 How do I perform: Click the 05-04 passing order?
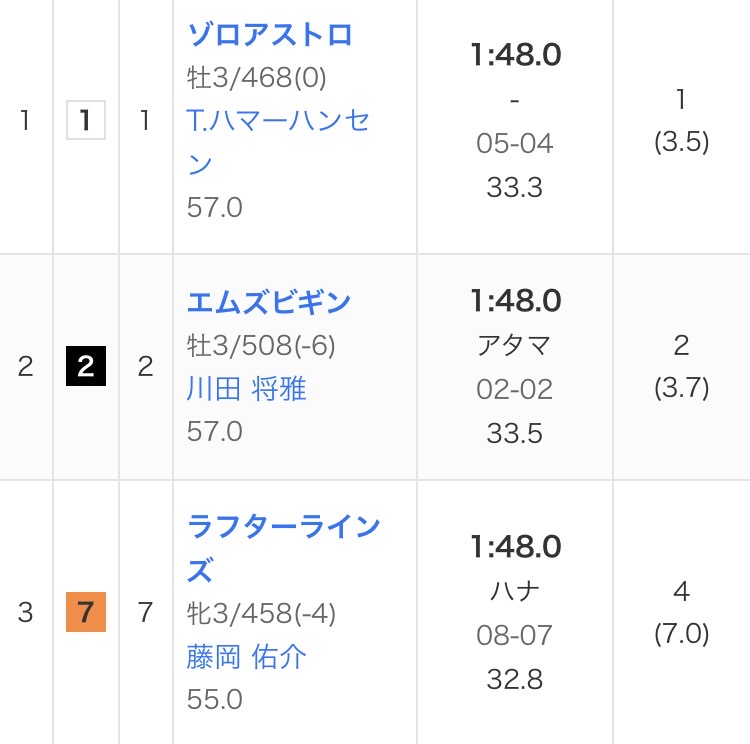click(515, 143)
